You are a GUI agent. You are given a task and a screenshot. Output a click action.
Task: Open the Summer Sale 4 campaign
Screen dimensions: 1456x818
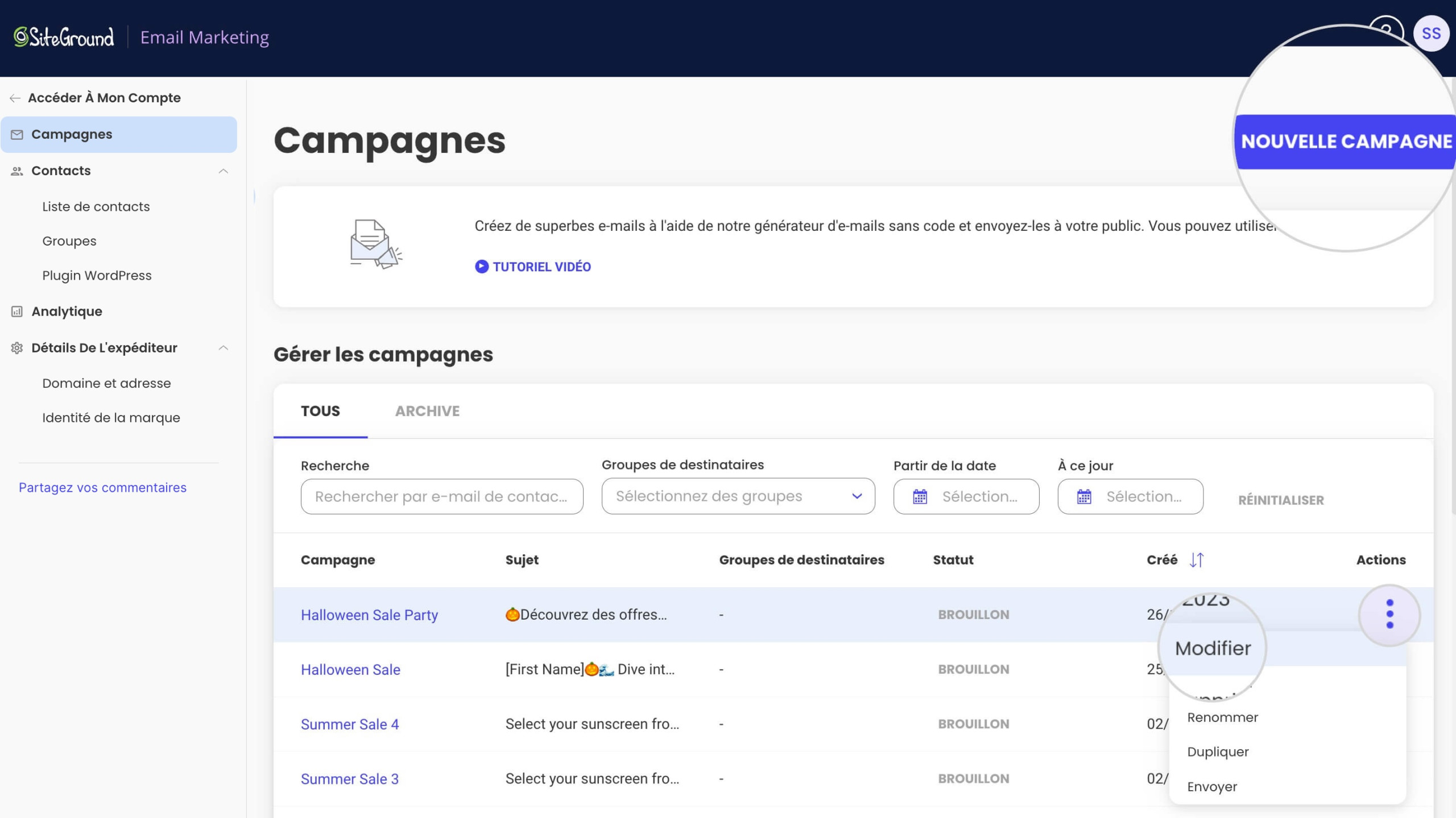350,724
